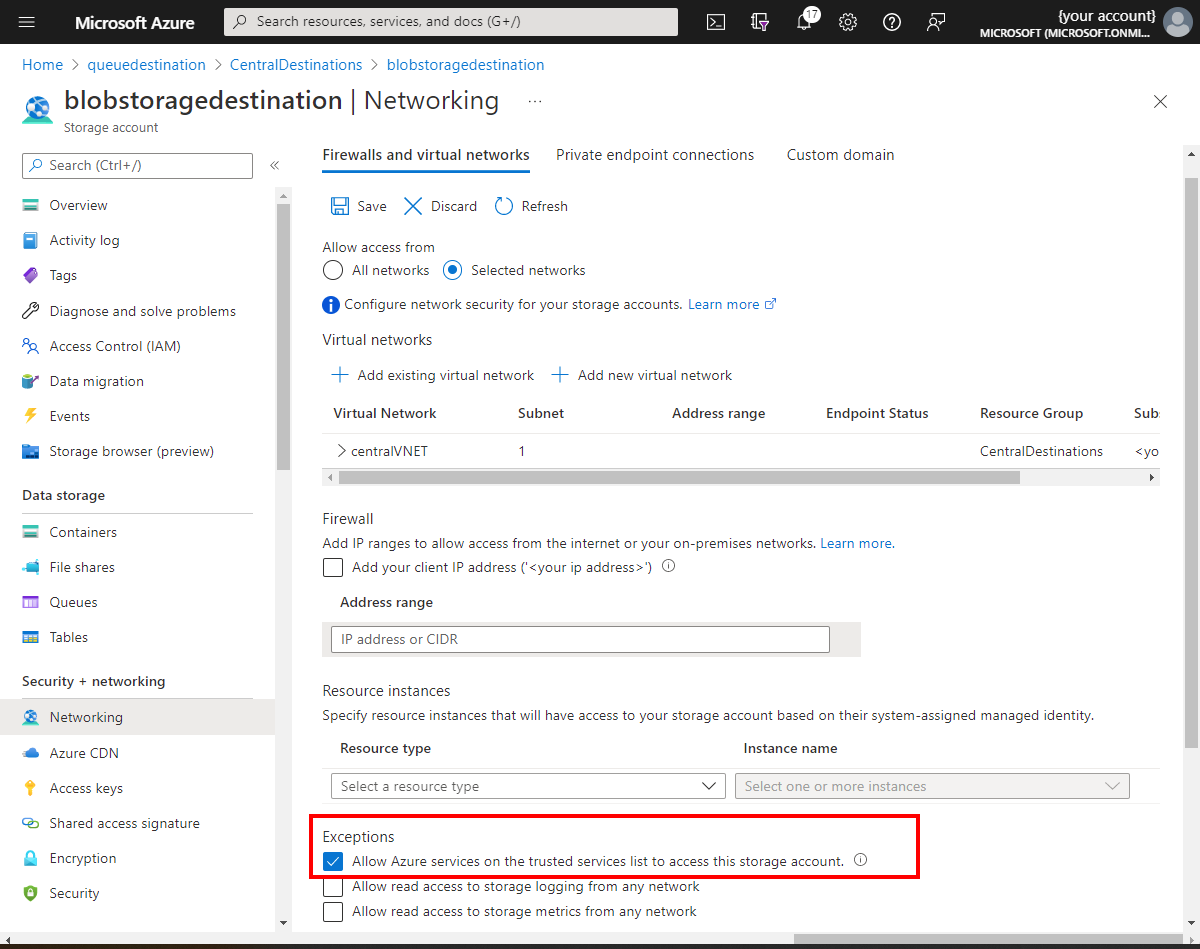Expand the centralVNET virtual network row
This screenshot has width=1200, height=949.
click(x=341, y=451)
